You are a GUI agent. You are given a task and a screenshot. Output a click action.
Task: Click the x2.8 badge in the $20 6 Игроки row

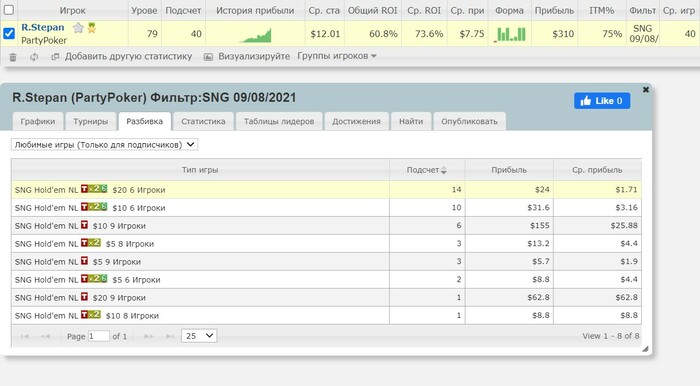click(98, 189)
